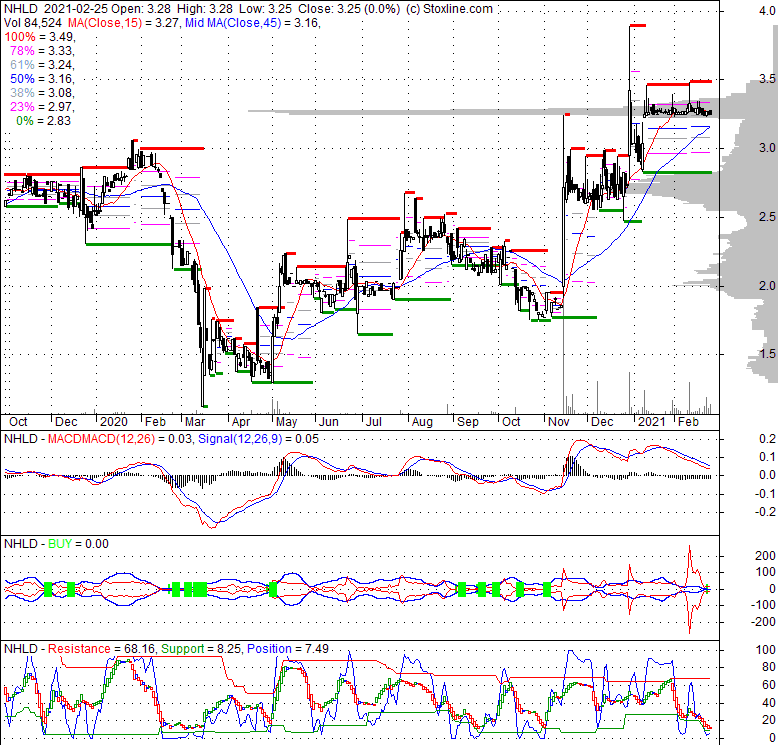The height and width of the screenshot is (745, 780).
Task: Click the green 'Support' label
Action: click(183, 649)
